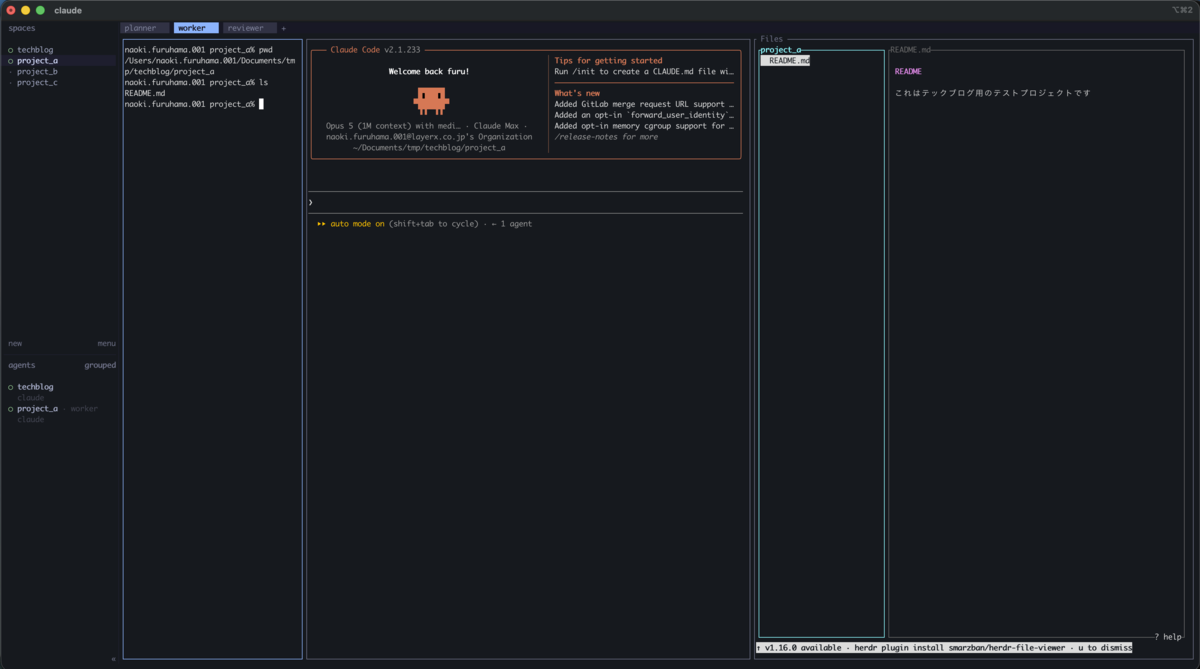Click the terminal cursor in the shell pane
Viewport: 1200px width, 669px height.
tap(261, 104)
